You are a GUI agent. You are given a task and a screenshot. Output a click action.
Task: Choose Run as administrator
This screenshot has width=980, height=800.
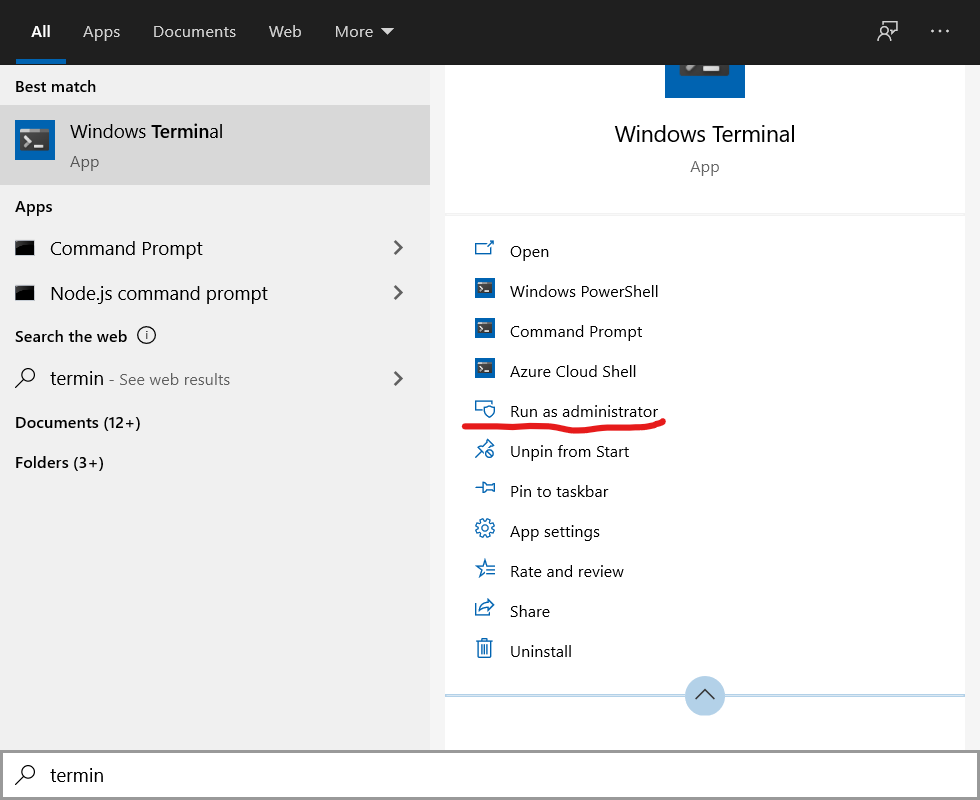point(584,411)
